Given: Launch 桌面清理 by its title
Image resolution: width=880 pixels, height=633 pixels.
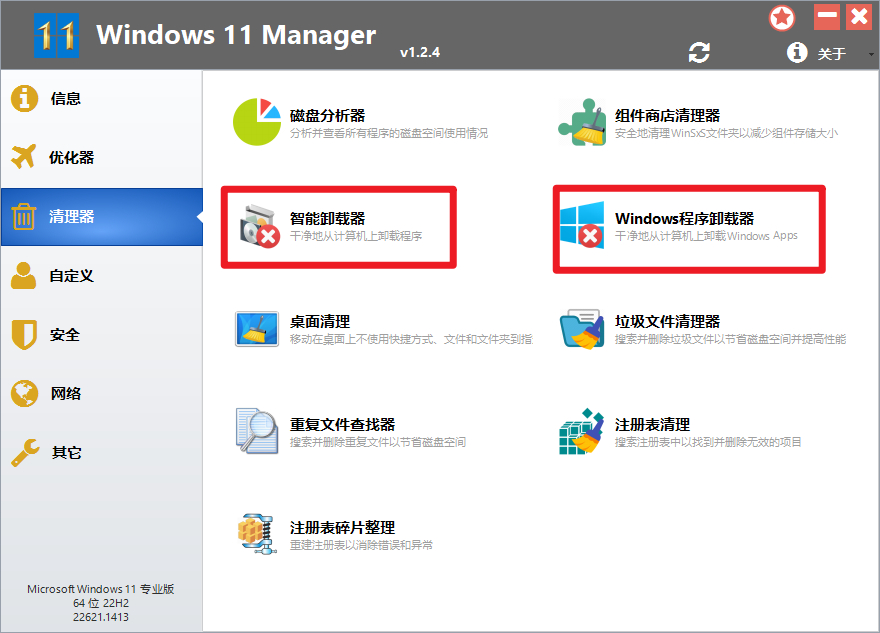Looking at the screenshot, I should [319, 322].
